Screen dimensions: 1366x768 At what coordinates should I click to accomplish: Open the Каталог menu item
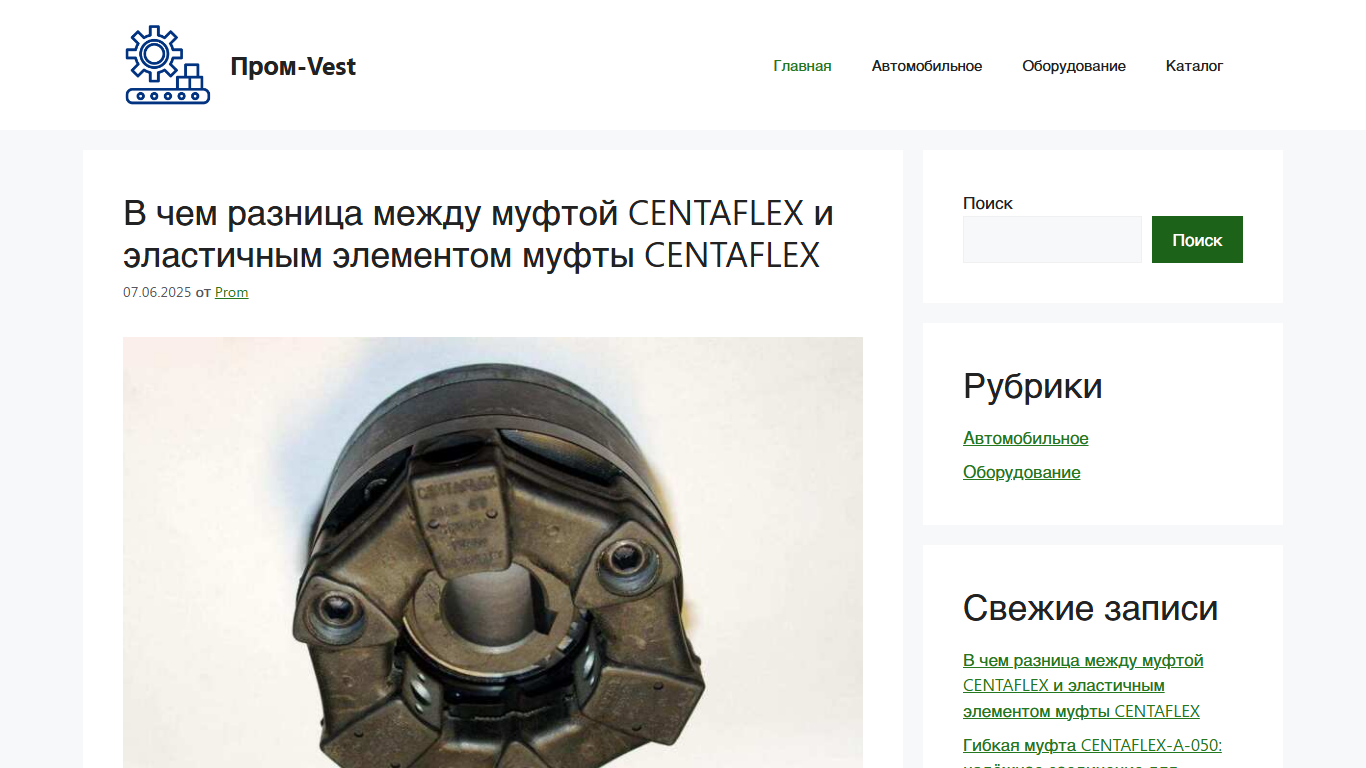1194,66
